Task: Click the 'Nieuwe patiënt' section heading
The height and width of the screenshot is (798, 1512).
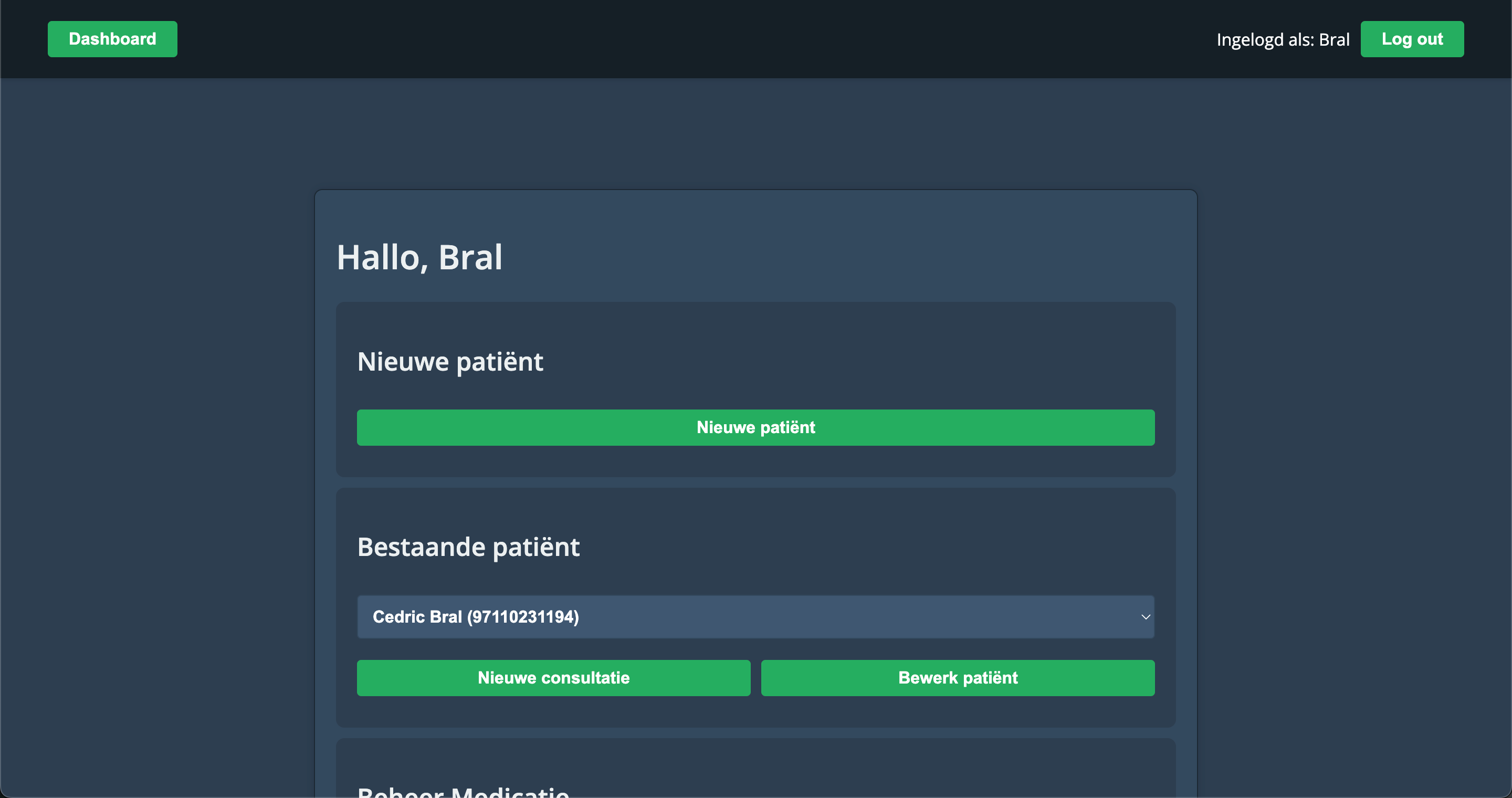Action: (x=449, y=361)
